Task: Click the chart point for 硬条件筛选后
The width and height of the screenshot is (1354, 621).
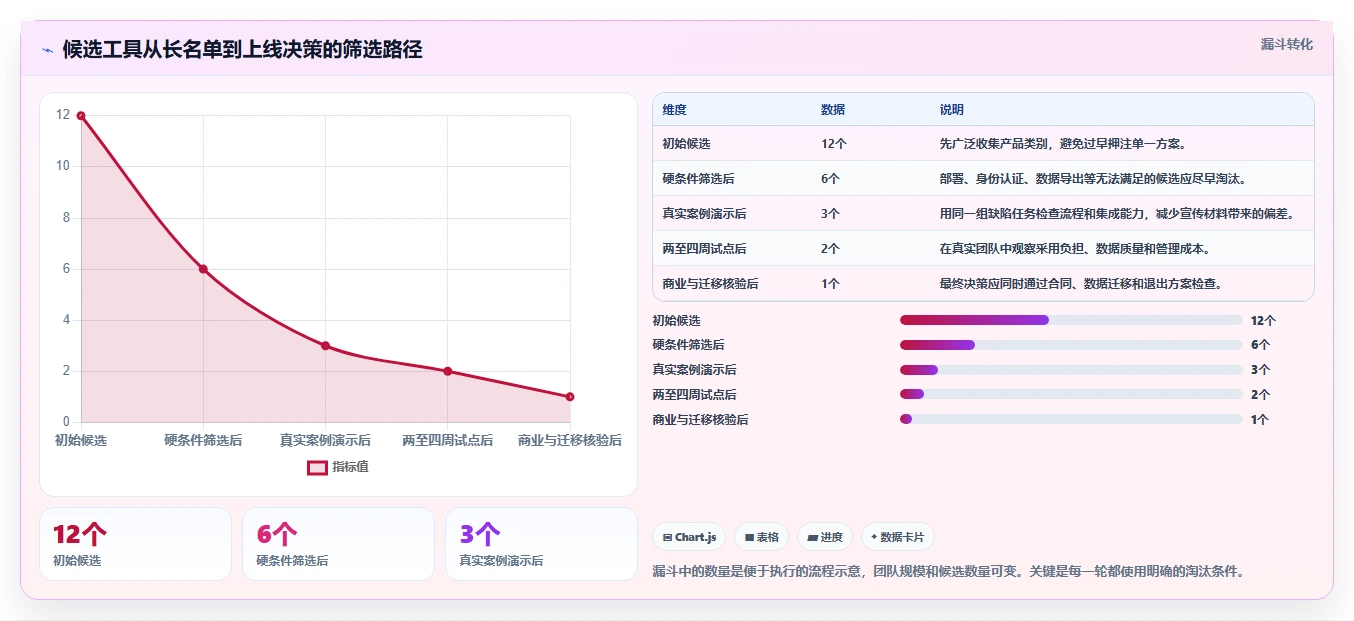Action: click(x=203, y=269)
